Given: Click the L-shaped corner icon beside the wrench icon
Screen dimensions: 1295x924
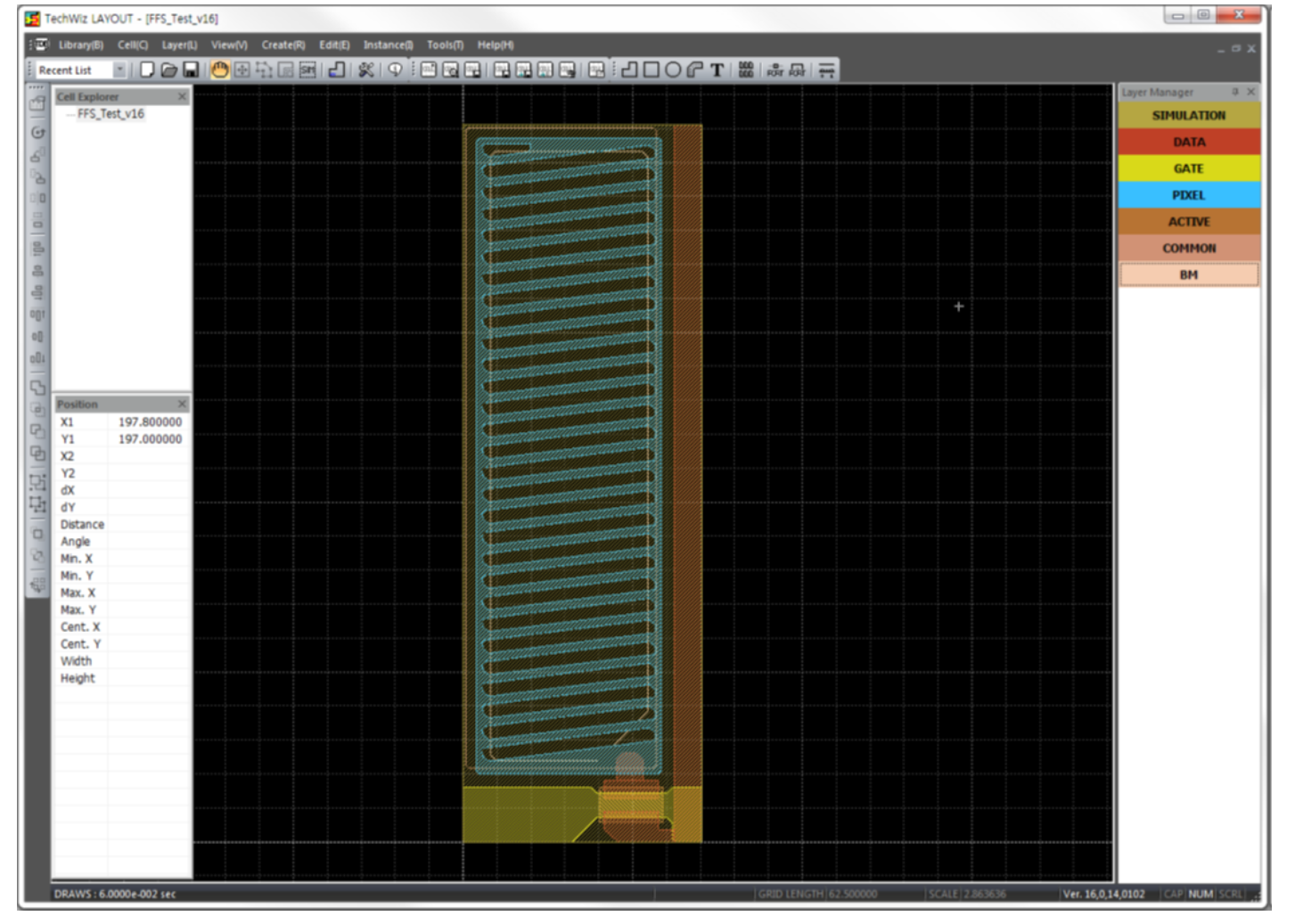Looking at the screenshot, I should (x=337, y=70).
